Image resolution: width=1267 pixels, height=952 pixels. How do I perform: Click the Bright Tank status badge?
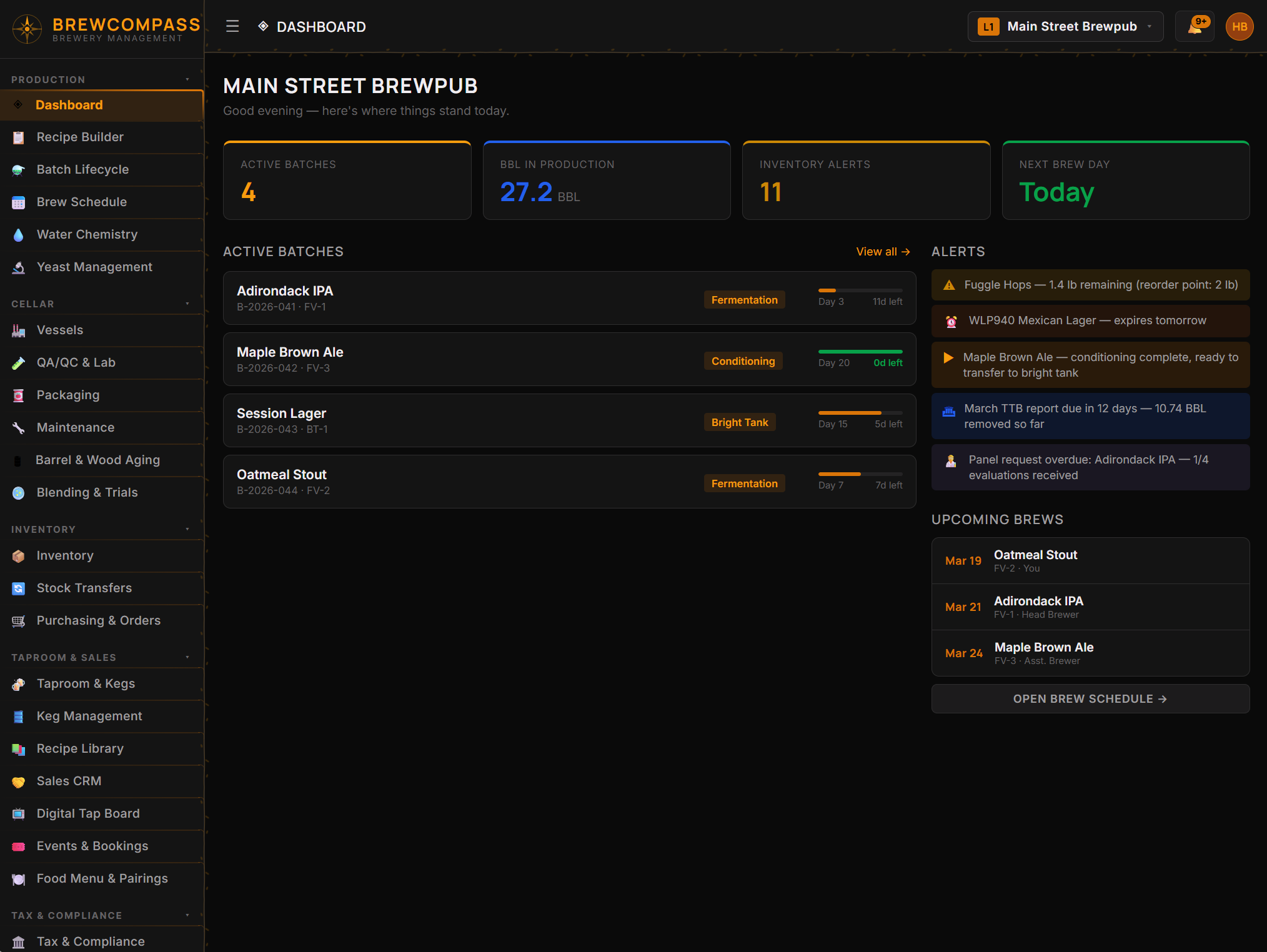pyautogui.click(x=740, y=422)
